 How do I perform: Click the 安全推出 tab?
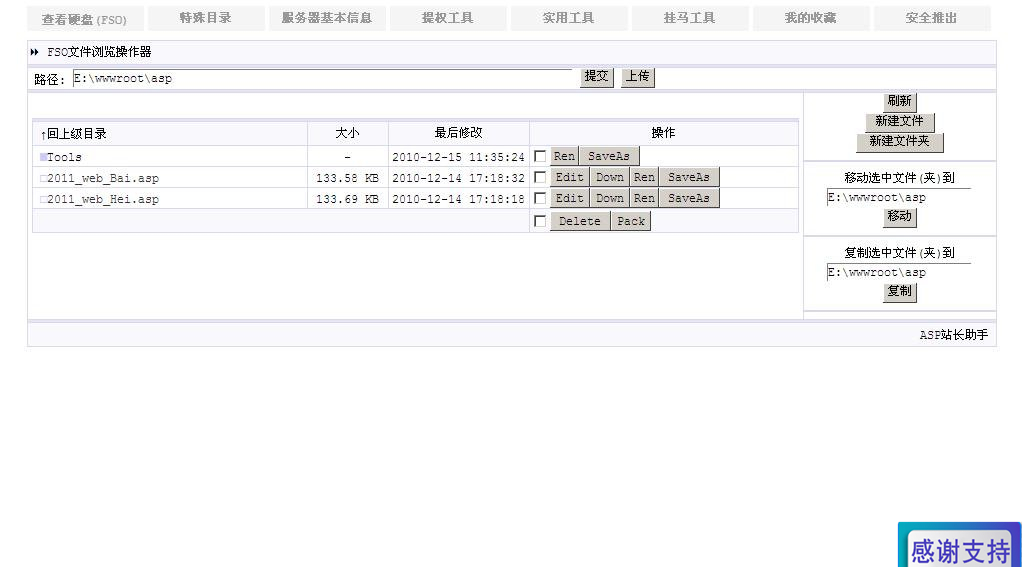pyautogui.click(x=932, y=18)
